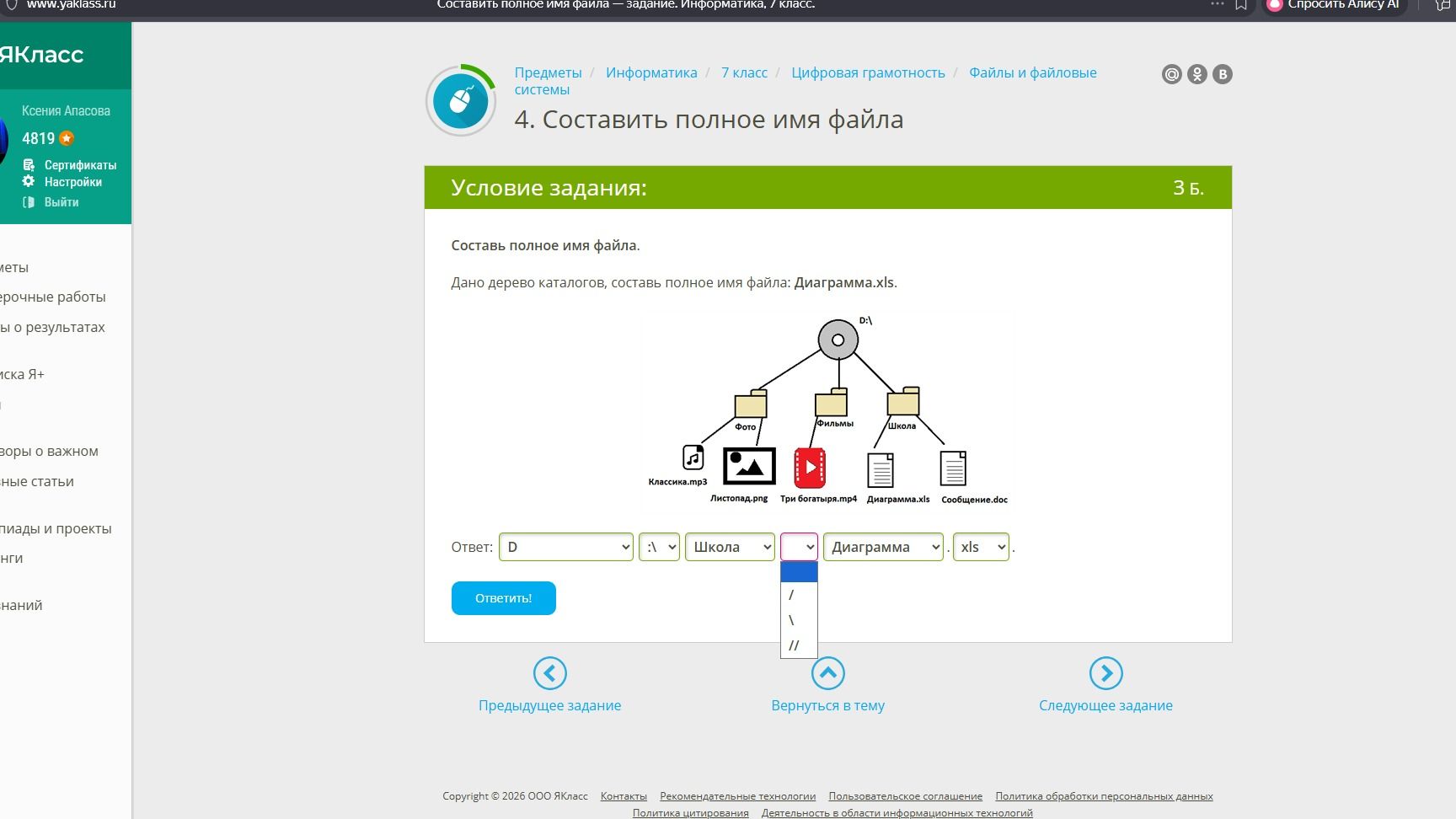The height and width of the screenshot is (819, 1456).
Task: Select the backslash option in dropdown list
Action: pyautogui.click(x=799, y=620)
